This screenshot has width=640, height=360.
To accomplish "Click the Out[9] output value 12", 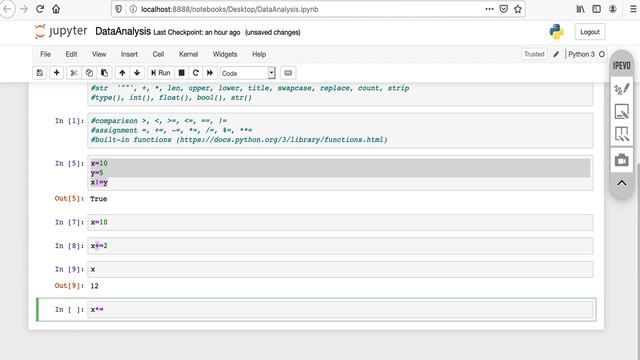I will tap(94, 286).
